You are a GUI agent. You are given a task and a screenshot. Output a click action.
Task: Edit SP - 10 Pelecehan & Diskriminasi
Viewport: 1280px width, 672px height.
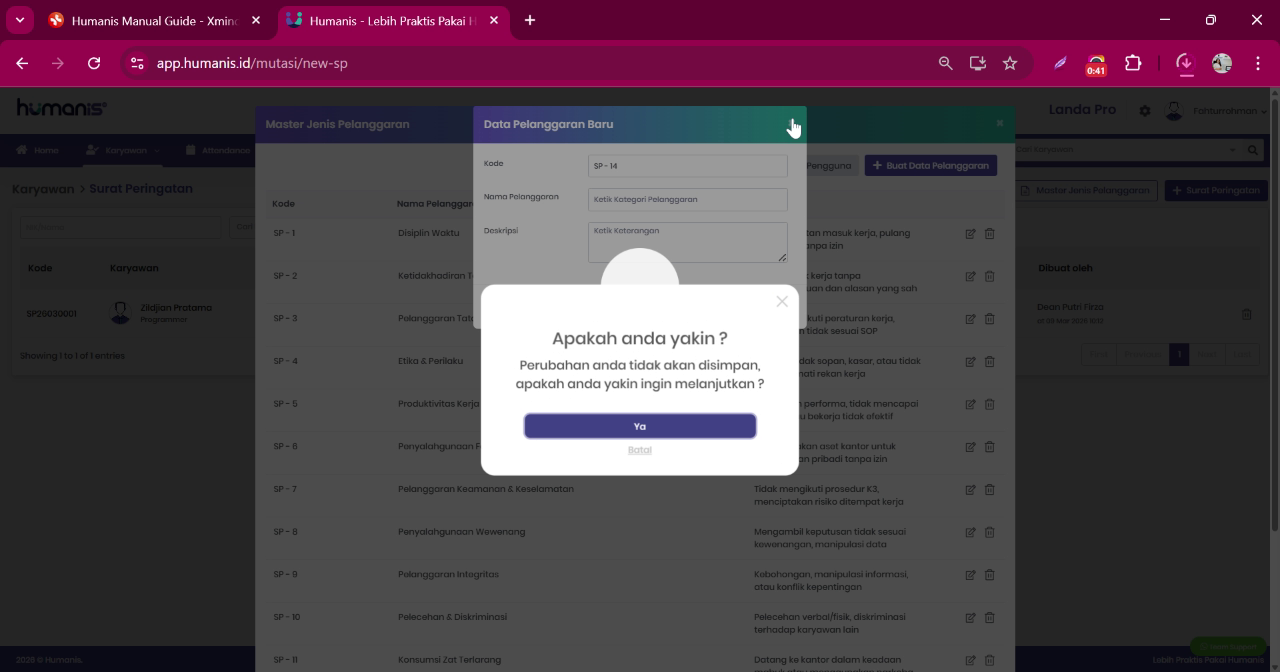970,618
